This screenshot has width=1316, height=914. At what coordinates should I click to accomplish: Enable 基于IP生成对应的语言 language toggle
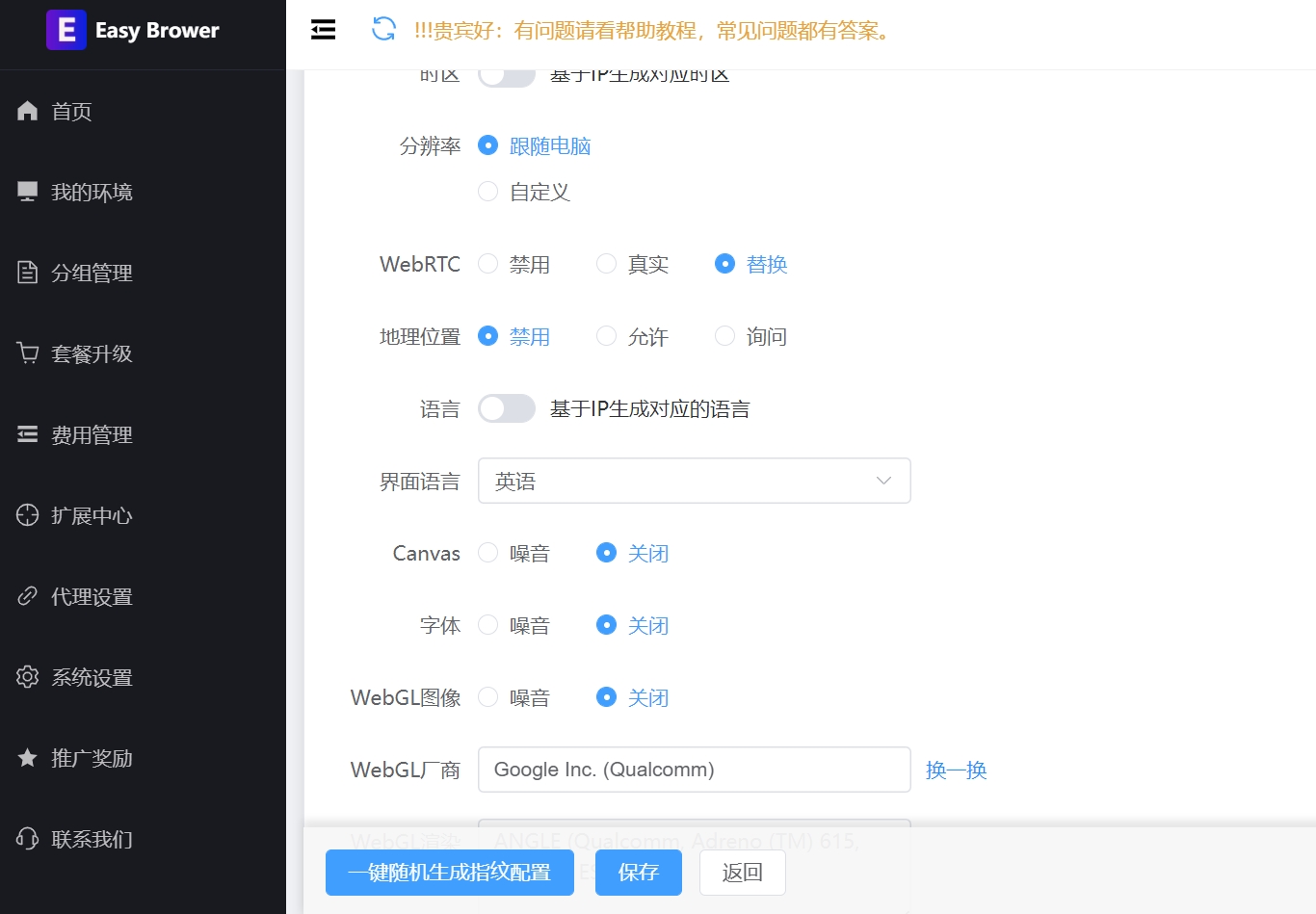[506, 408]
